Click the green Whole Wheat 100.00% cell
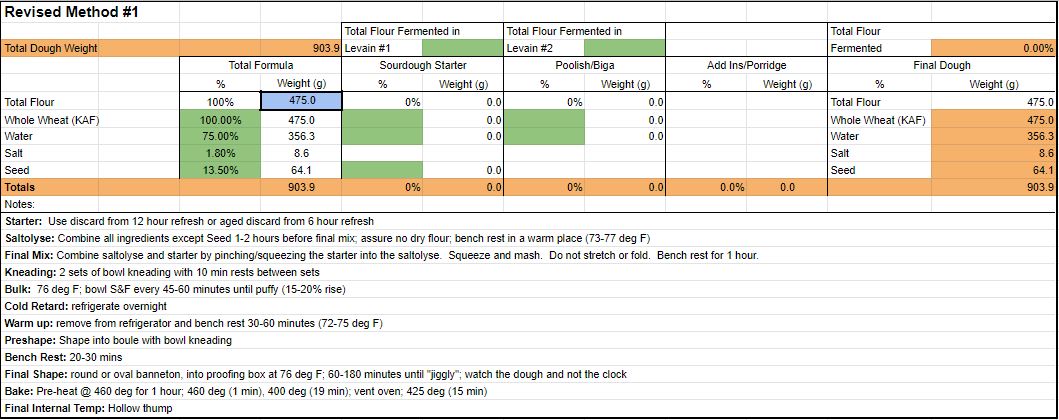The width and height of the screenshot is (1059, 420). (x=219, y=119)
